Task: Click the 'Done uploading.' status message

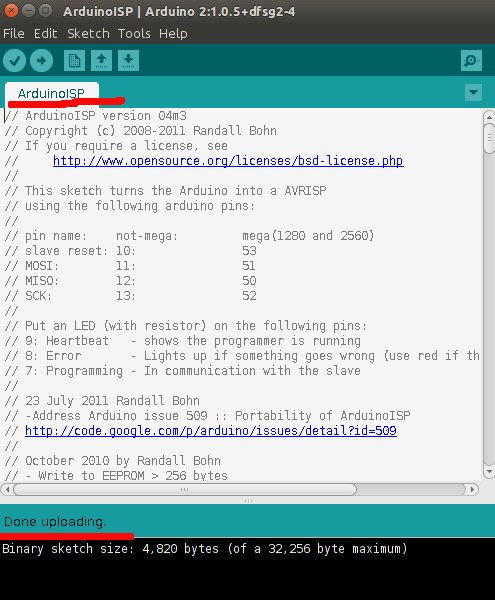Action: click(55, 522)
